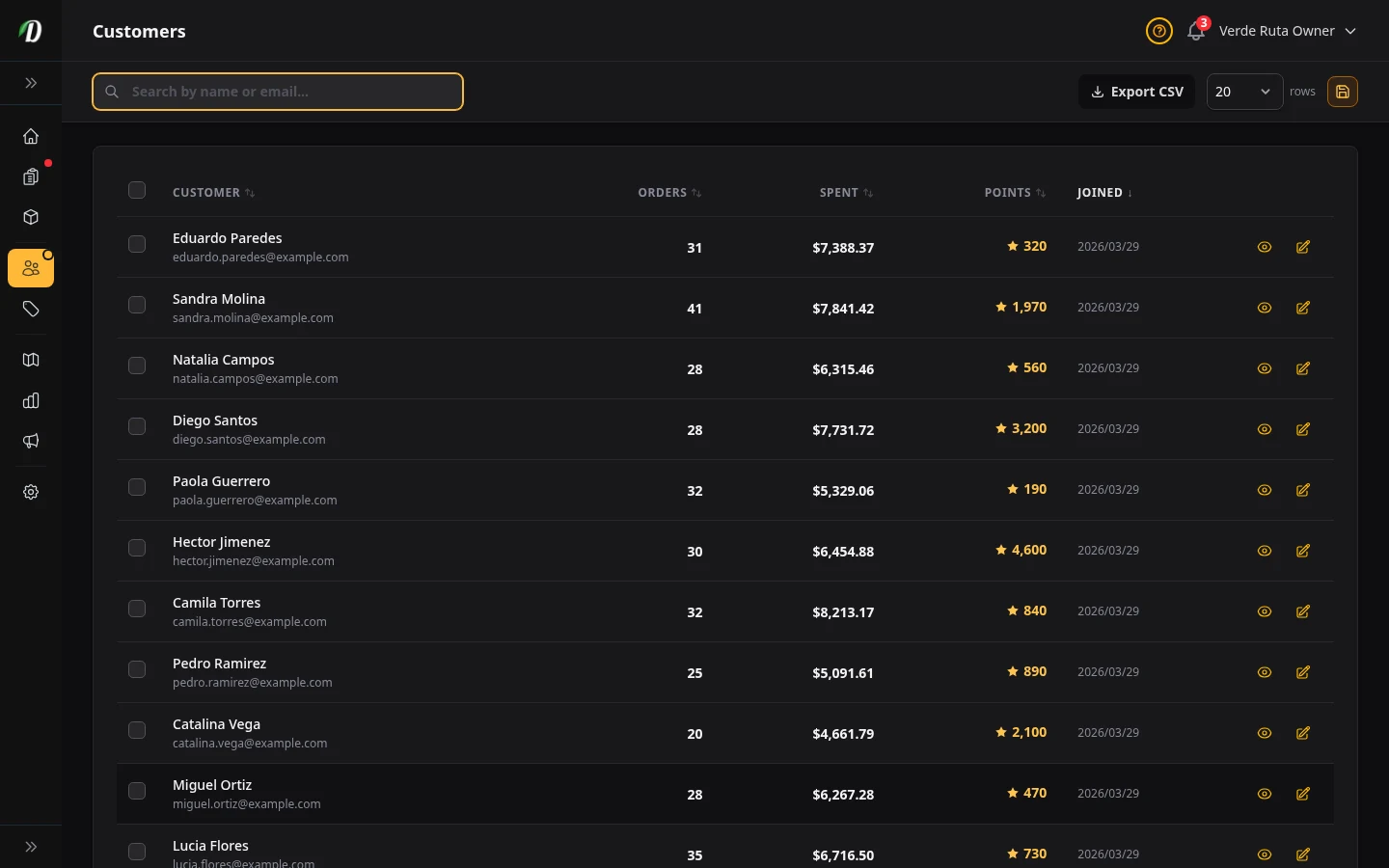Toggle sorting on the ORDERS column header
The image size is (1389, 868).
(x=668, y=192)
